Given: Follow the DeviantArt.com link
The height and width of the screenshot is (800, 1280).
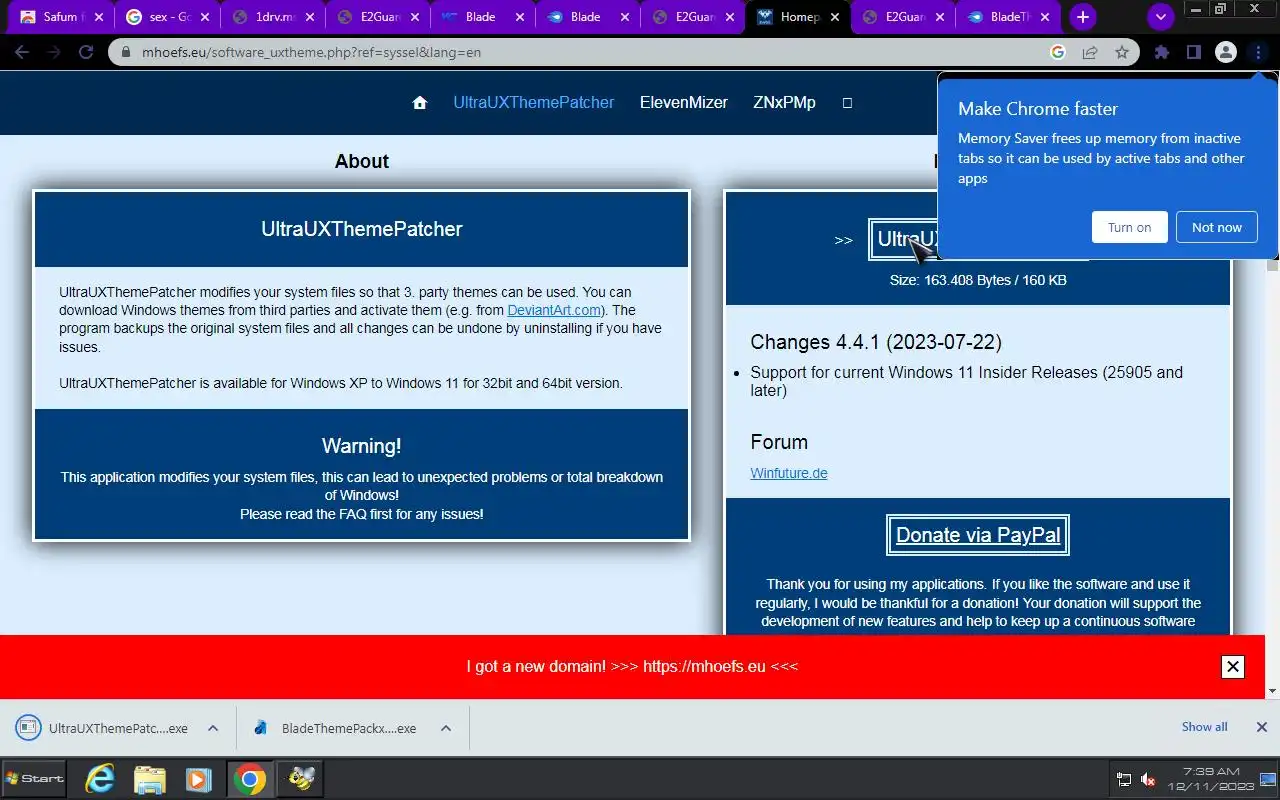Looking at the screenshot, I should [554, 310].
